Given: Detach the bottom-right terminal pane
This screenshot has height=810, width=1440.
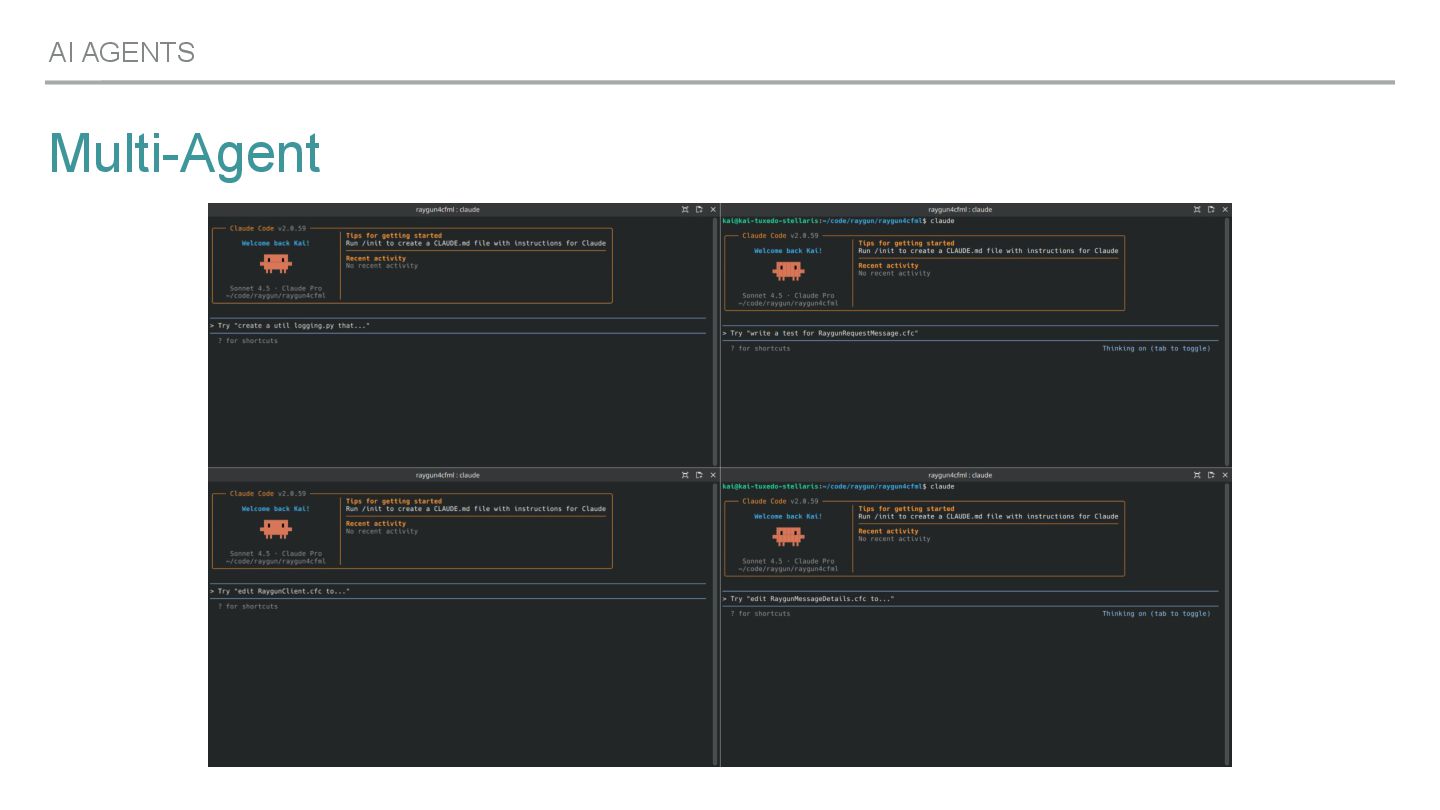Looking at the screenshot, I should pyautogui.click(x=1211, y=475).
